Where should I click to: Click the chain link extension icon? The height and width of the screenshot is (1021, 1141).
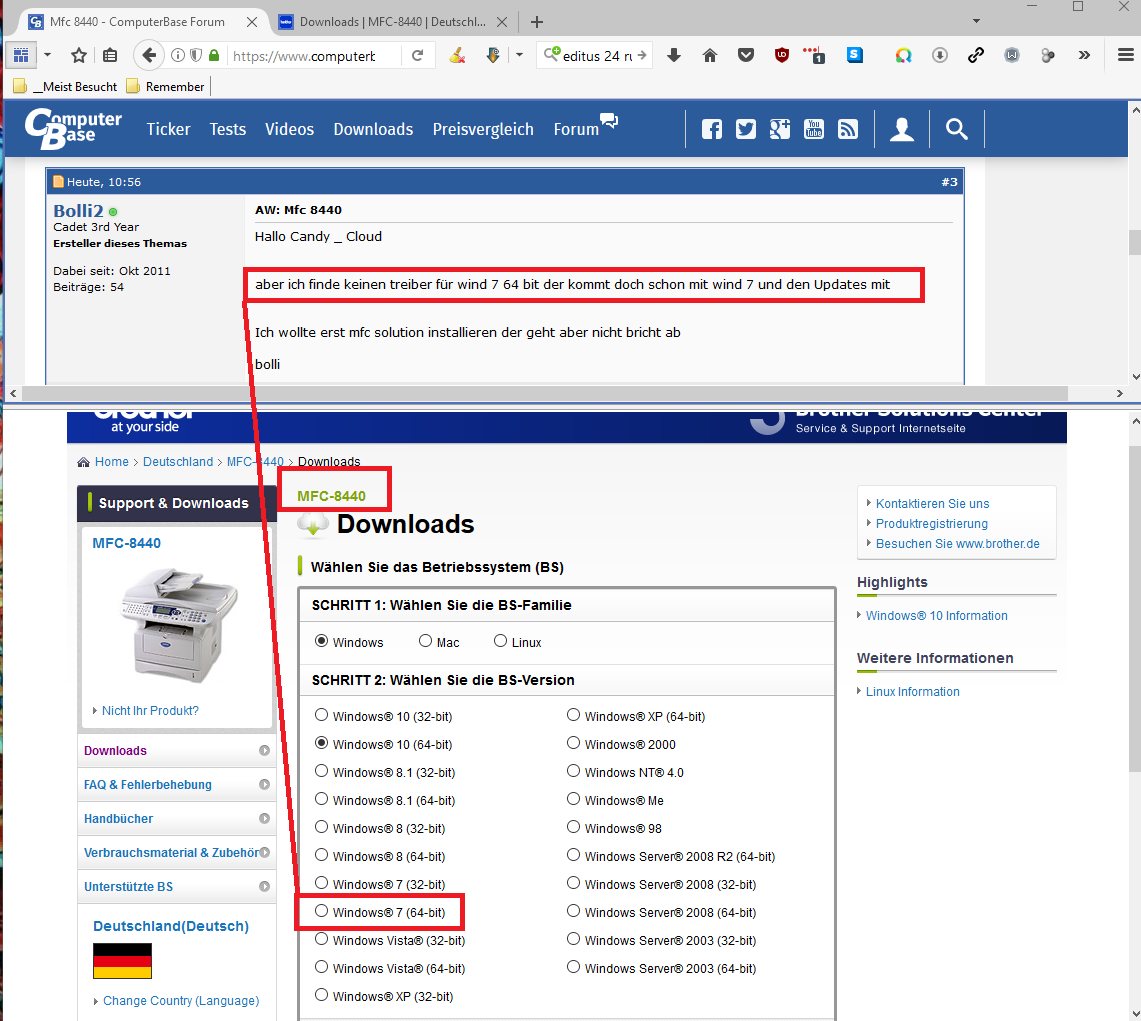coord(976,55)
